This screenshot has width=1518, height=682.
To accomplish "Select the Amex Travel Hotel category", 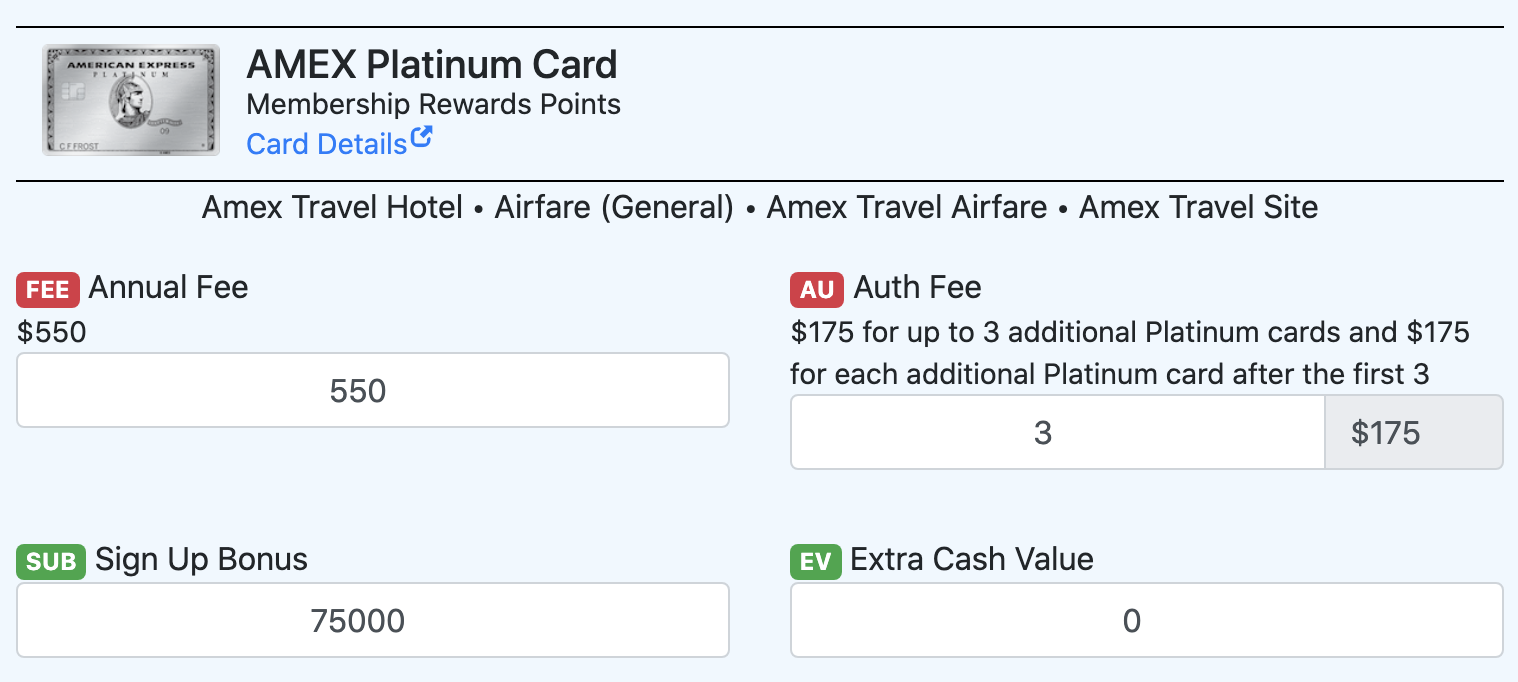I will pos(332,208).
